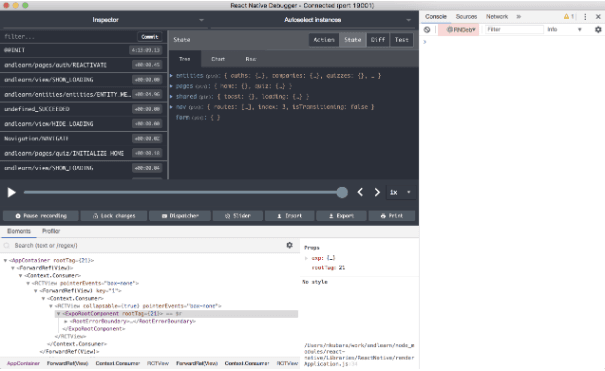Switch to the Elements tab
605x371 pixels.
click(19, 231)
